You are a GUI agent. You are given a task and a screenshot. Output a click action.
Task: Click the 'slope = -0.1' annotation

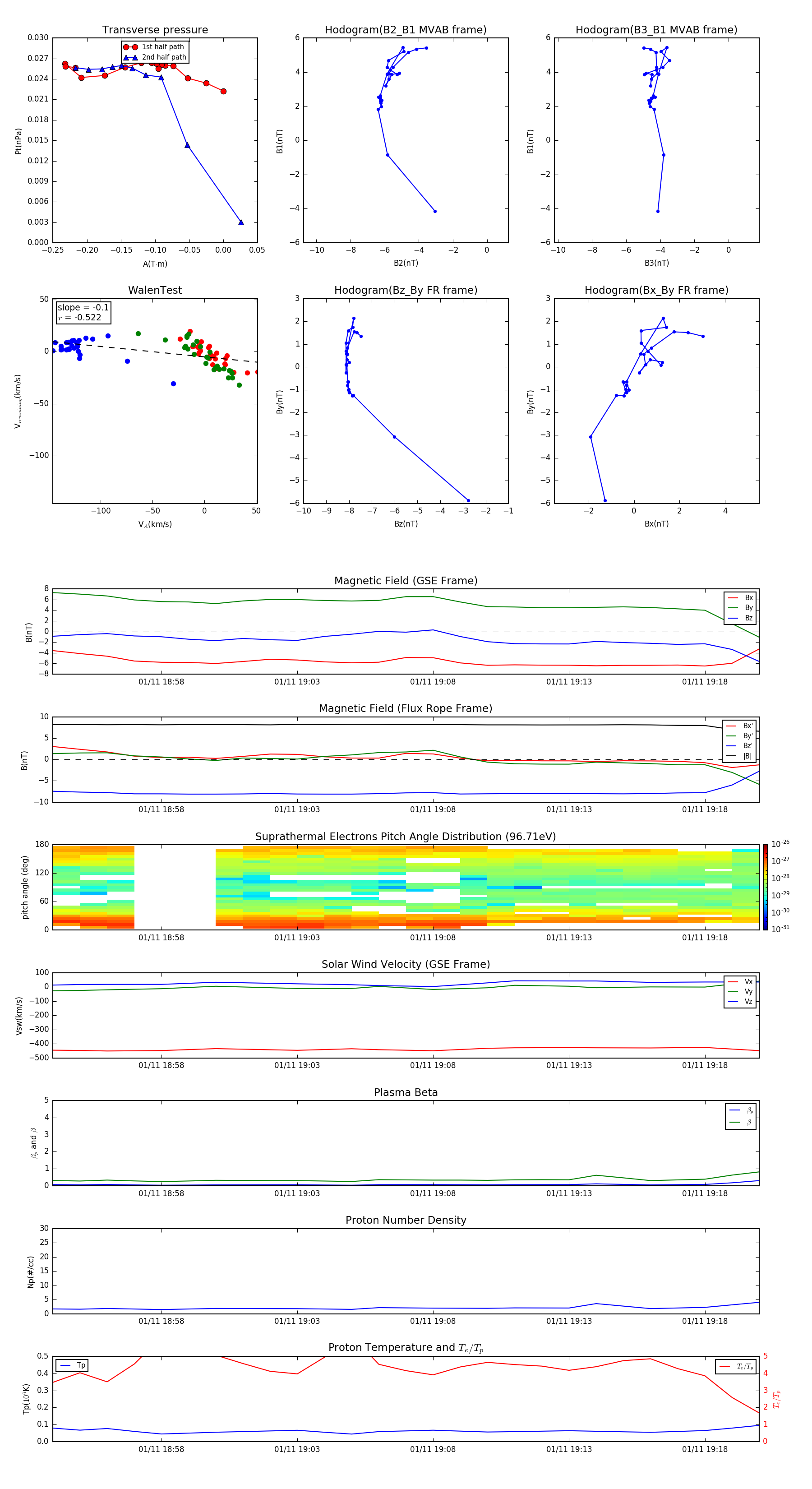83,308
